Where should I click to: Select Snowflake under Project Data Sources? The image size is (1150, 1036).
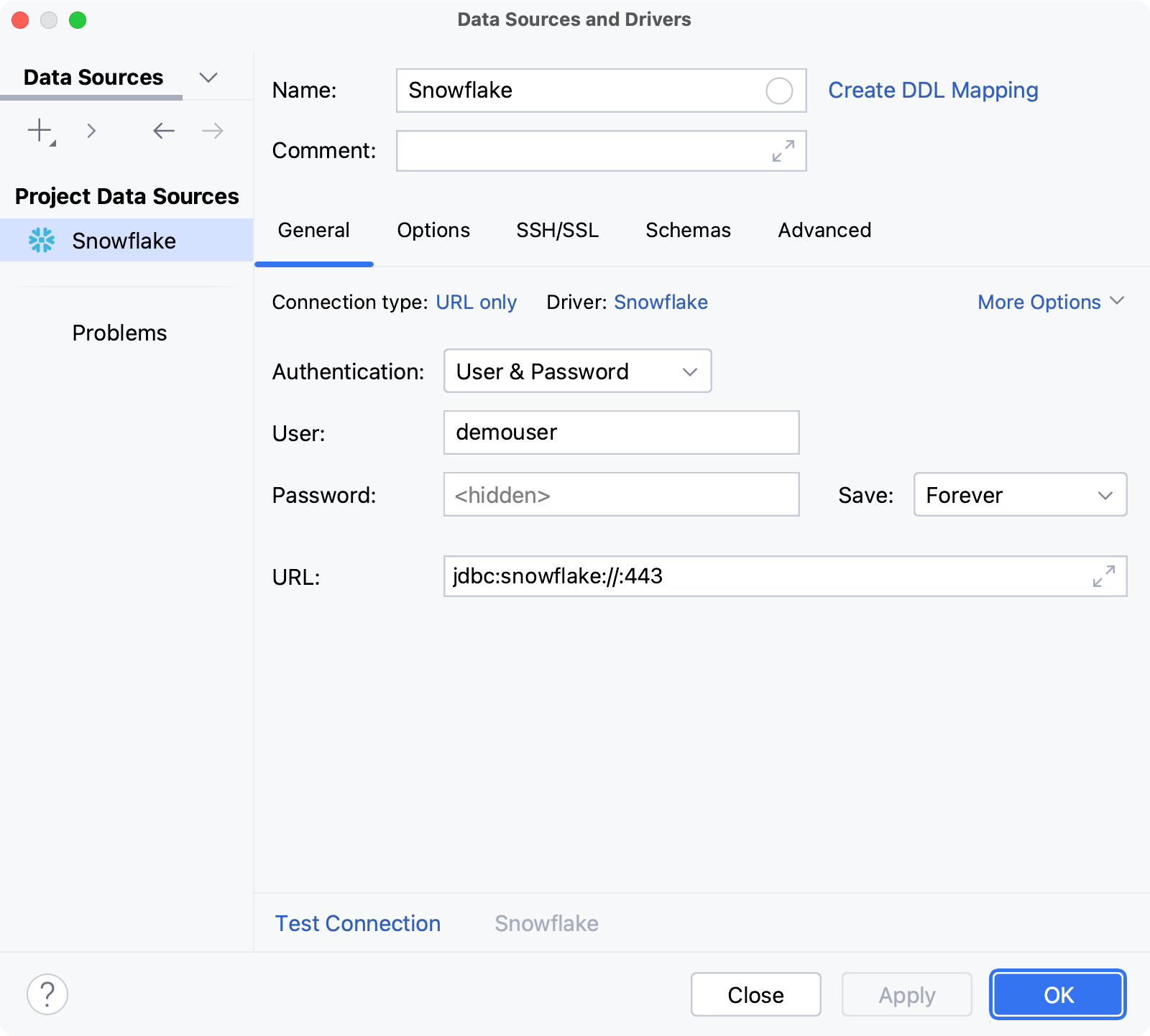click(x=124, y=240)
